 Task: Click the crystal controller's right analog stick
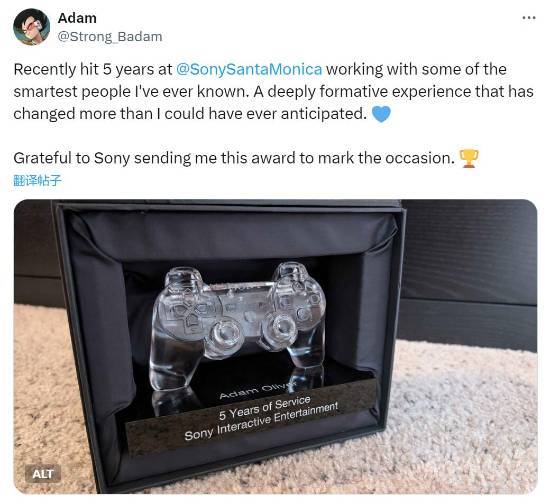pos(280,329)
